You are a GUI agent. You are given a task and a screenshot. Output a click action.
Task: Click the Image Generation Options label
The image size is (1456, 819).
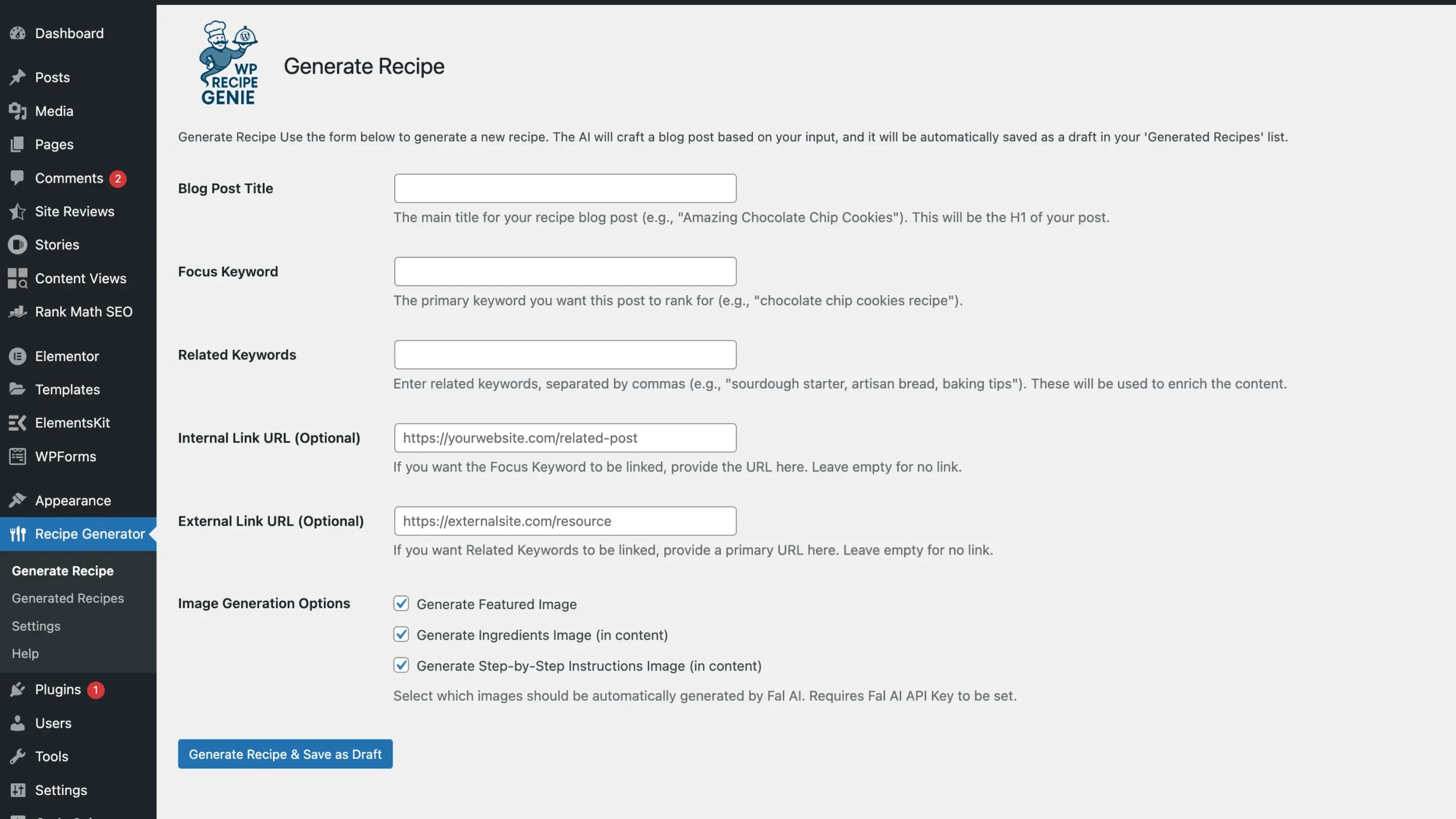point(264,603)
